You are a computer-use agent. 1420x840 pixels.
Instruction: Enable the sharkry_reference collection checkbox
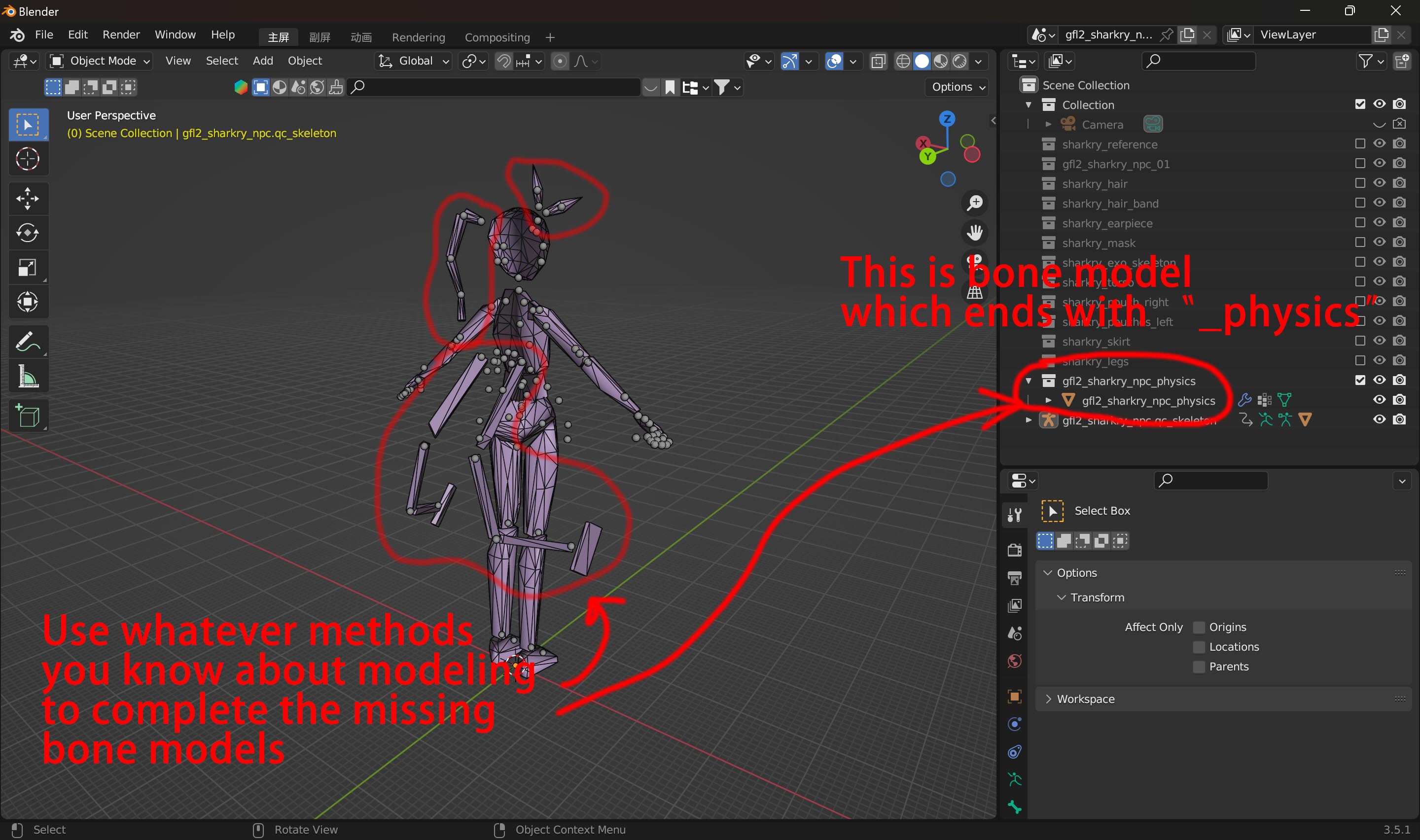pyautogui.click(x=1360, y=144)
